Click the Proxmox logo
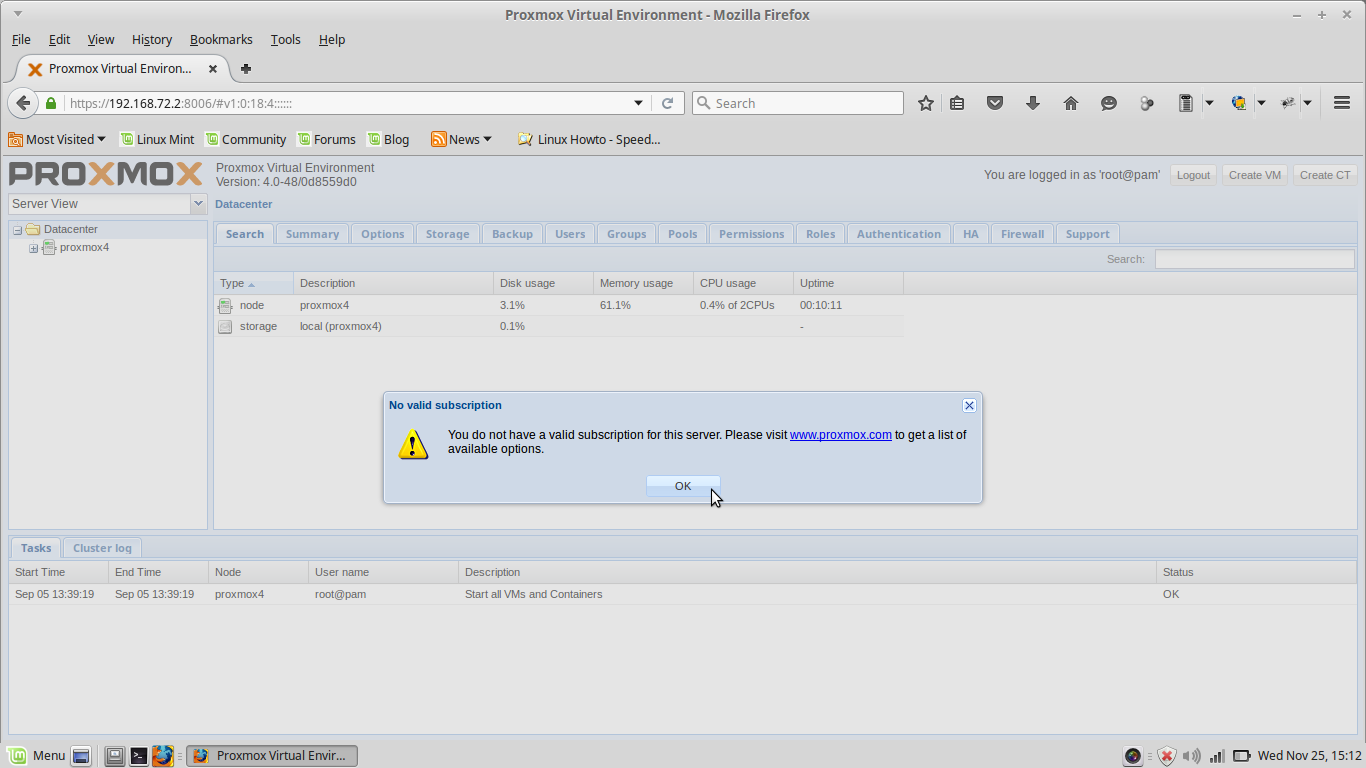This screenshot has width=1366, height=768. click(x=106, y=174)
